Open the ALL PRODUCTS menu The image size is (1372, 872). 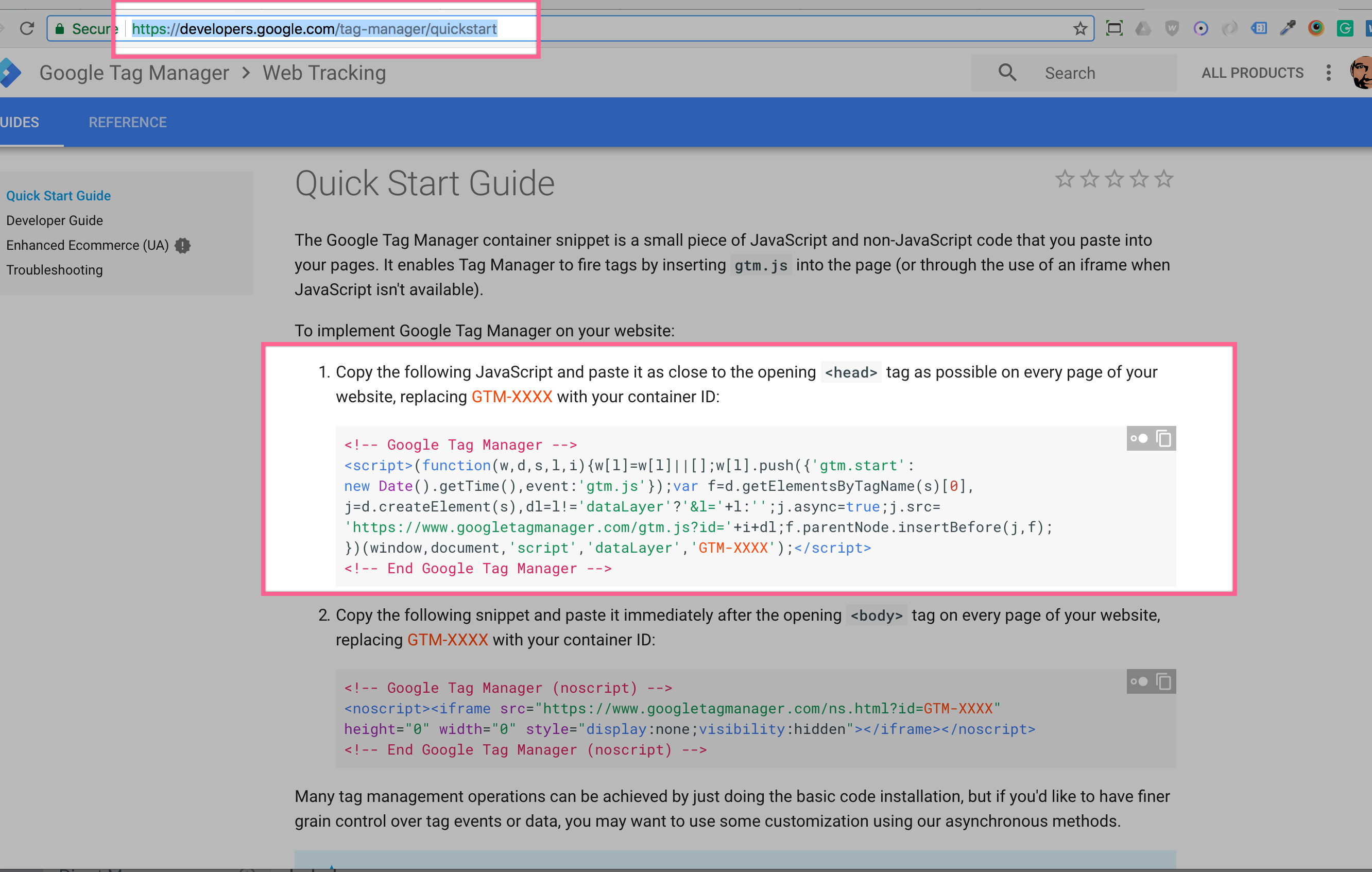1253,73
